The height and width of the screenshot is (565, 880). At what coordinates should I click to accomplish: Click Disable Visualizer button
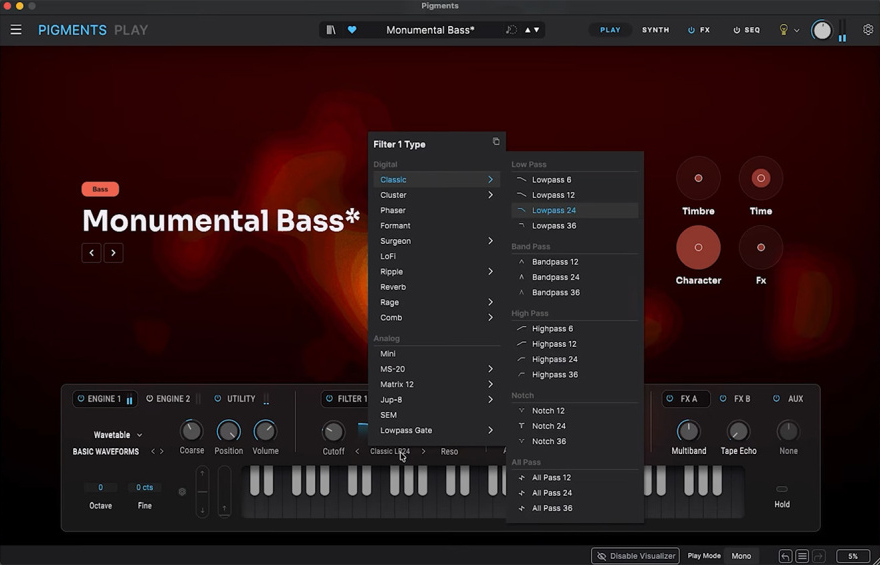pos(635,556)
